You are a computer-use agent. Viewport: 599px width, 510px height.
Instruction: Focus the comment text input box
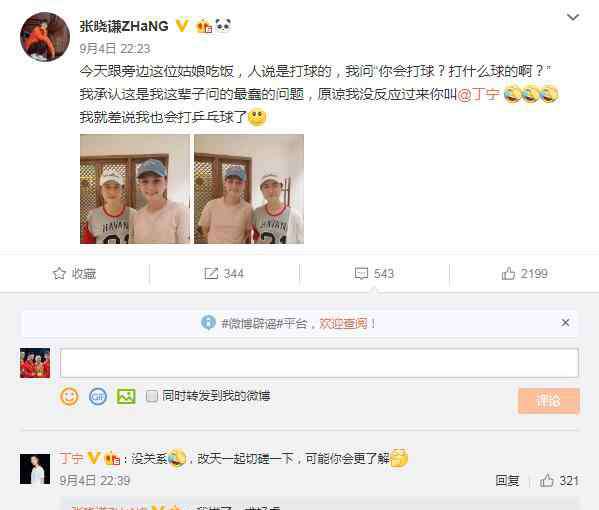coord(319,363)
